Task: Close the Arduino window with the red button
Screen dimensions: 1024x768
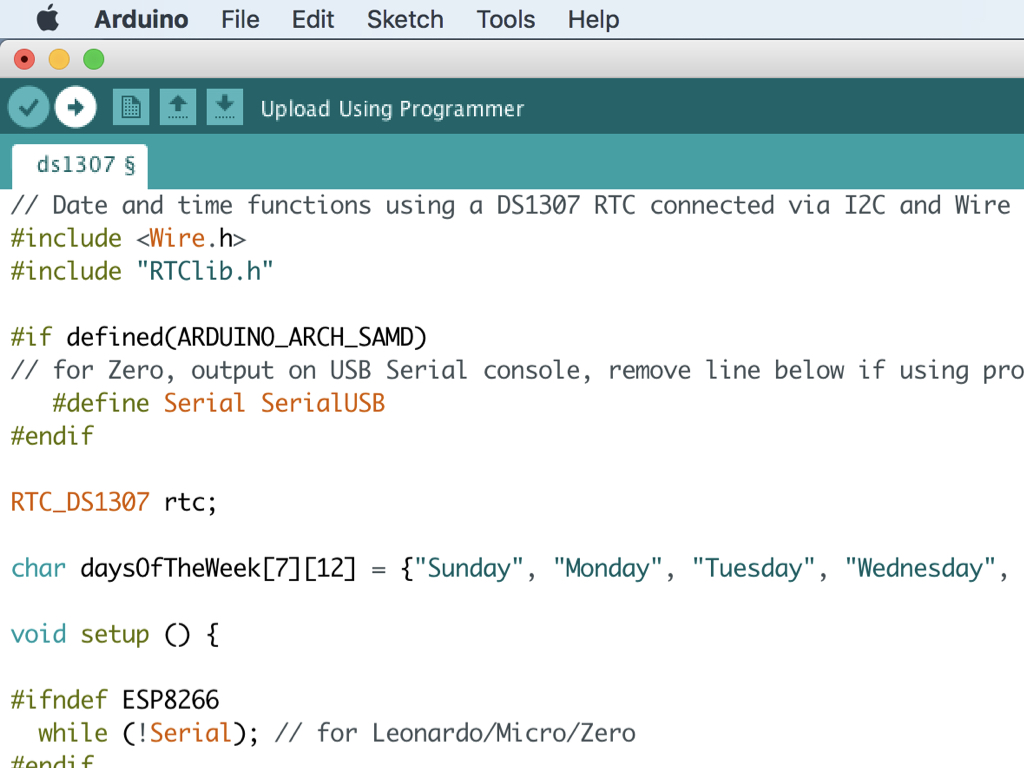Action: point(24,59)
